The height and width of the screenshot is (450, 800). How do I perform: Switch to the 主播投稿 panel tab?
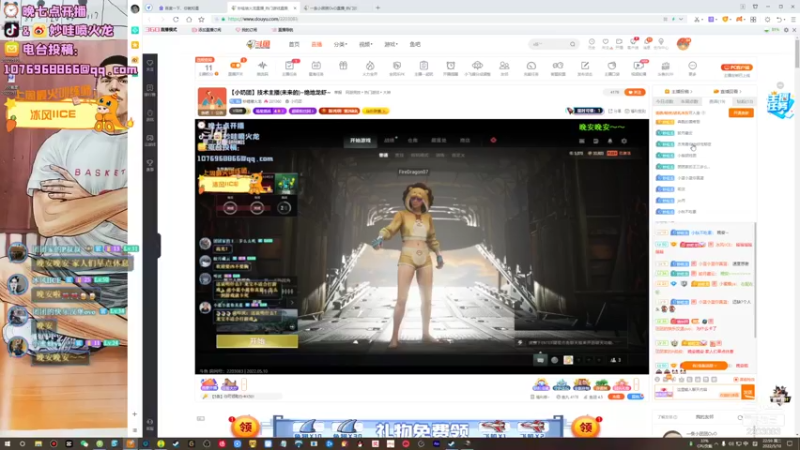pos(680,91)
